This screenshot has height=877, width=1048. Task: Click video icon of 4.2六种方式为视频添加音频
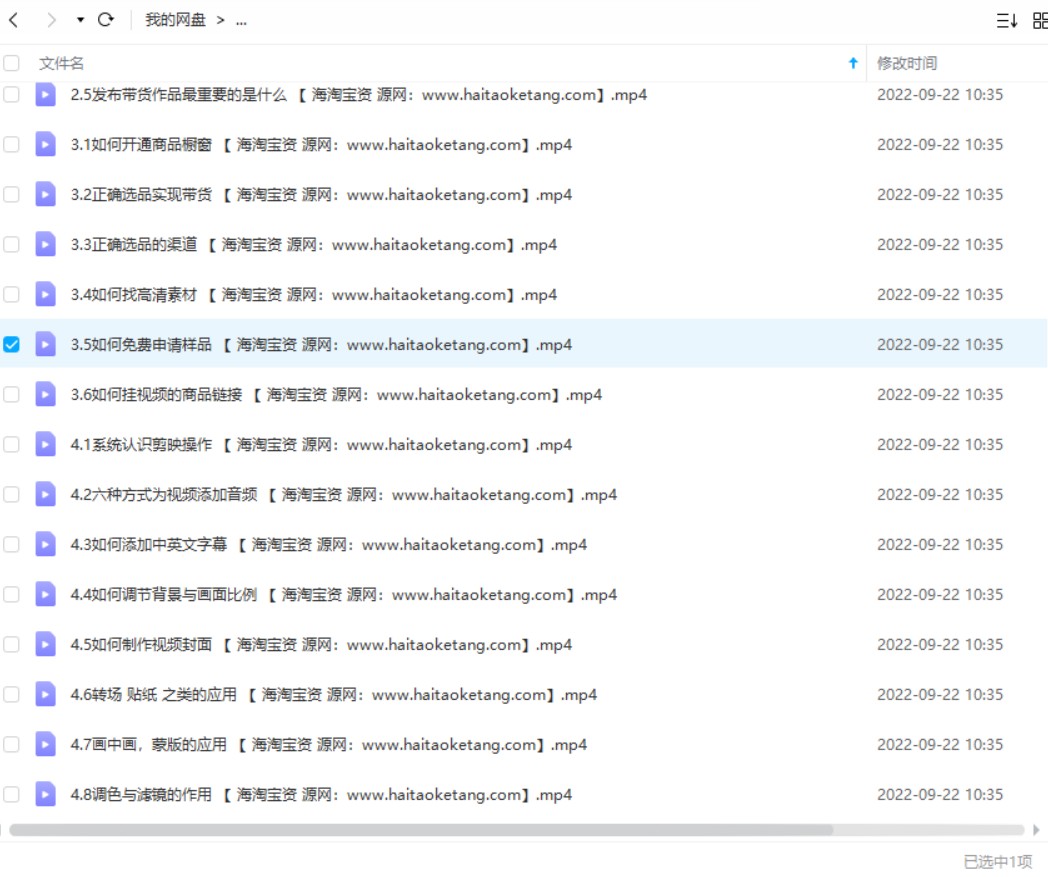45,495
